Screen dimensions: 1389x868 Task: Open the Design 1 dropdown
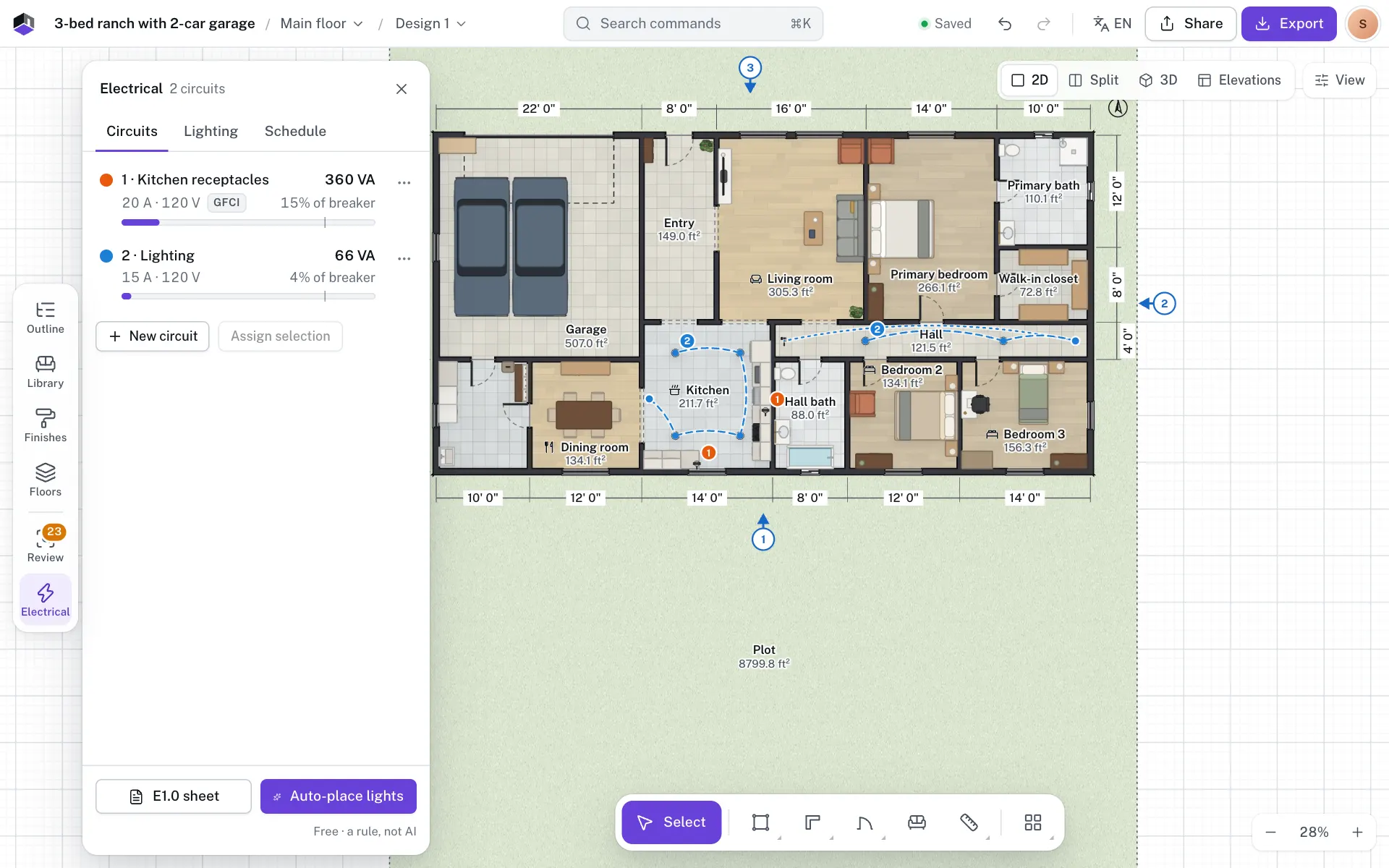430,24
